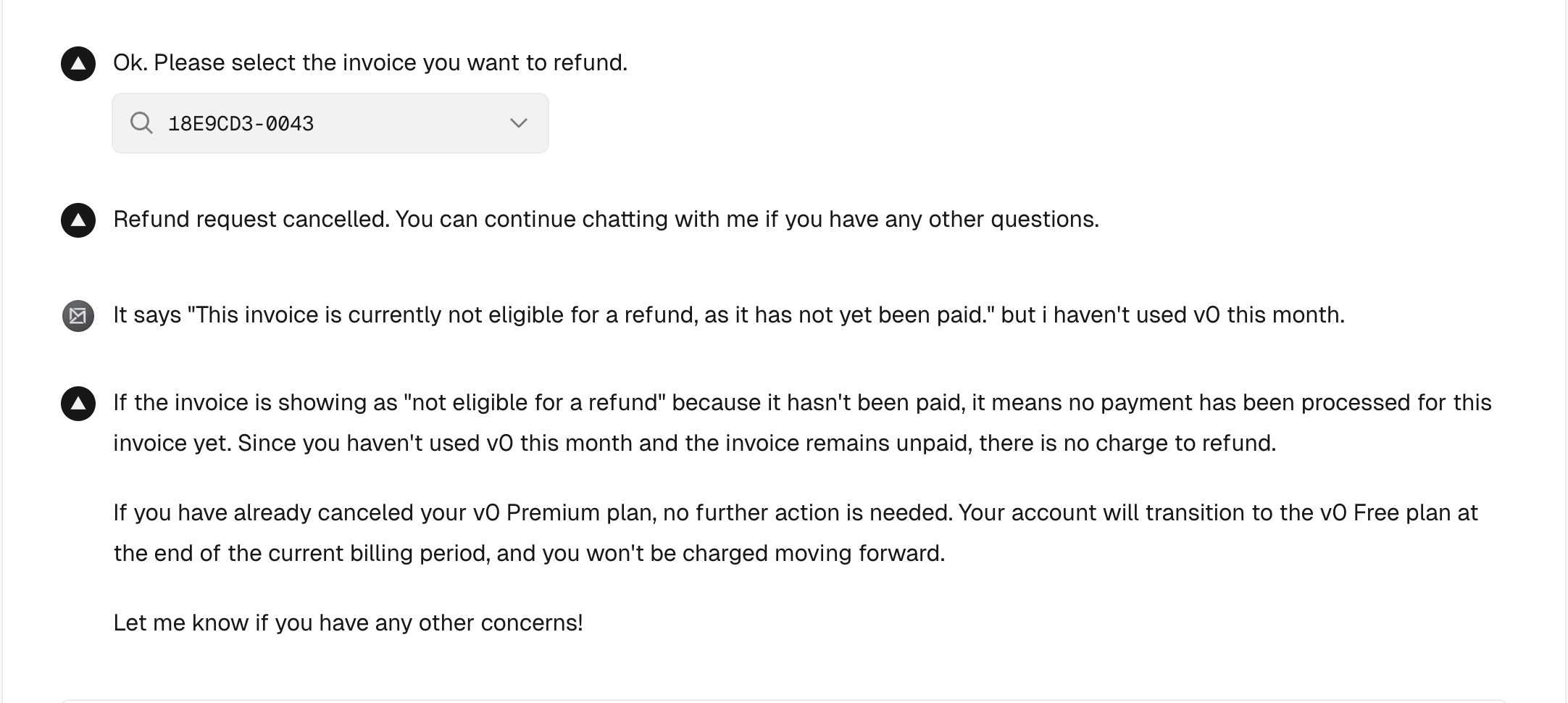Click the Vercel avatar beside the final reply
The width and height of the screenshot is (1568, 703).
pyautogui.click(x=78, y=404)
